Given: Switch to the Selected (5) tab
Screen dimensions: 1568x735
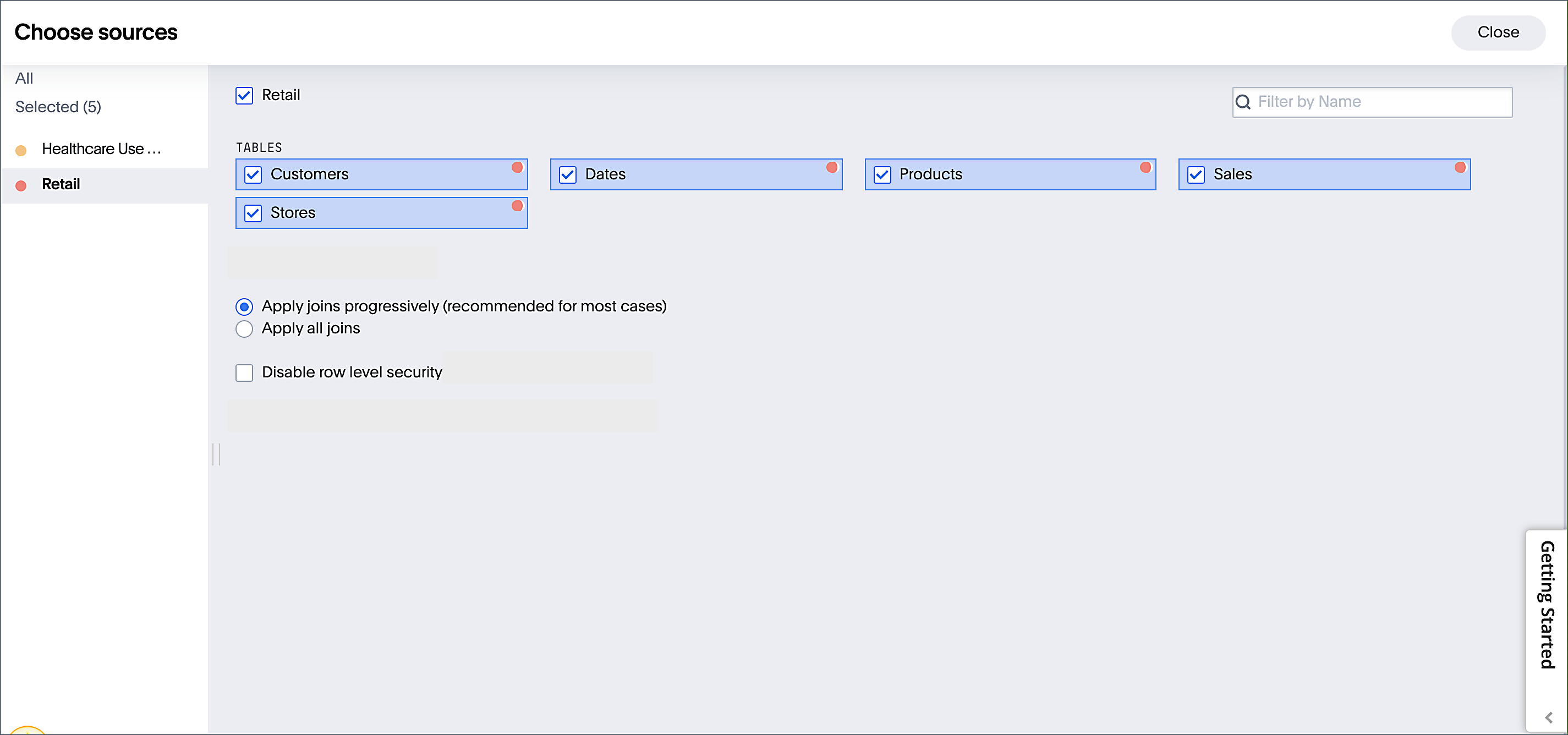Looking at the screenshot, I should pyautogui.click(x=58, y=107).
